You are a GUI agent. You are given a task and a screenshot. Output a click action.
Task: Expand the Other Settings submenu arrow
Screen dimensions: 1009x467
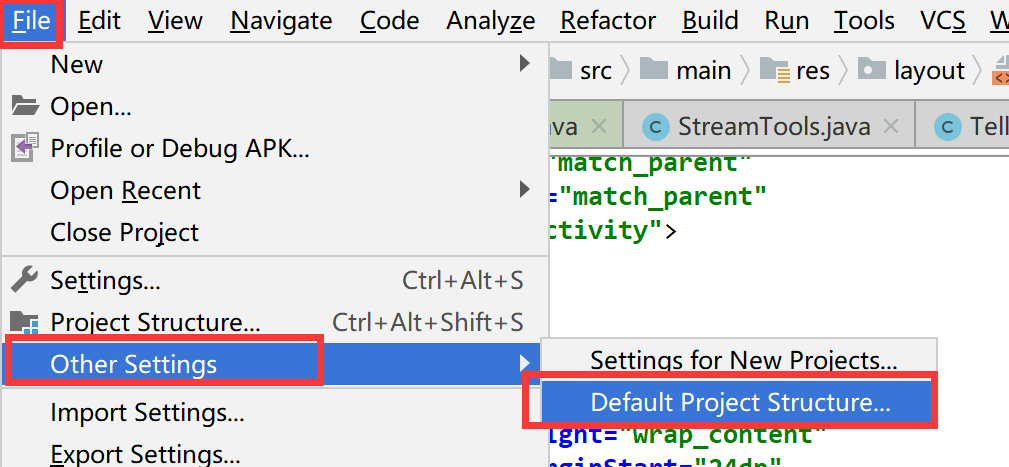[525, 364]
